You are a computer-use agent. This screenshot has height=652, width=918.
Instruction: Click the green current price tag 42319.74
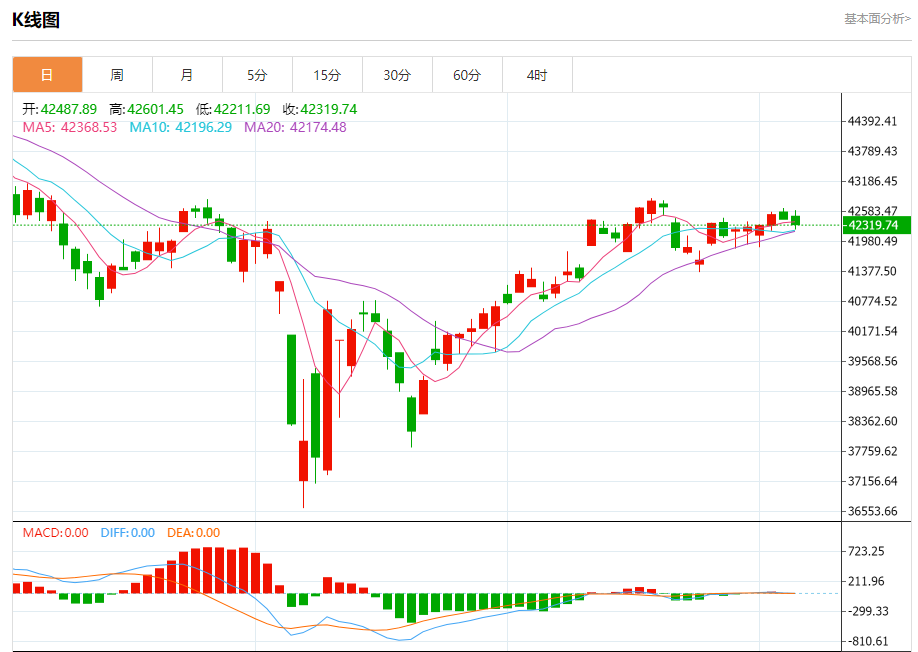coord(876,225)
